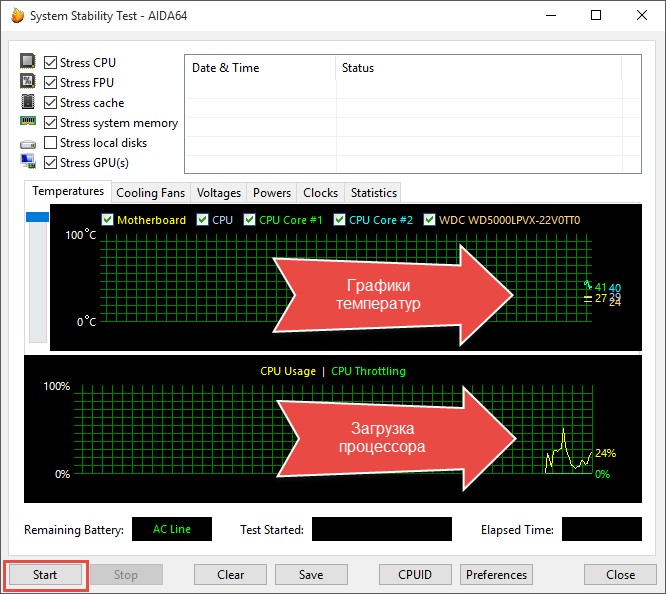Close the stability test window via Close button
Screen dimensions: 666x594
621,575
